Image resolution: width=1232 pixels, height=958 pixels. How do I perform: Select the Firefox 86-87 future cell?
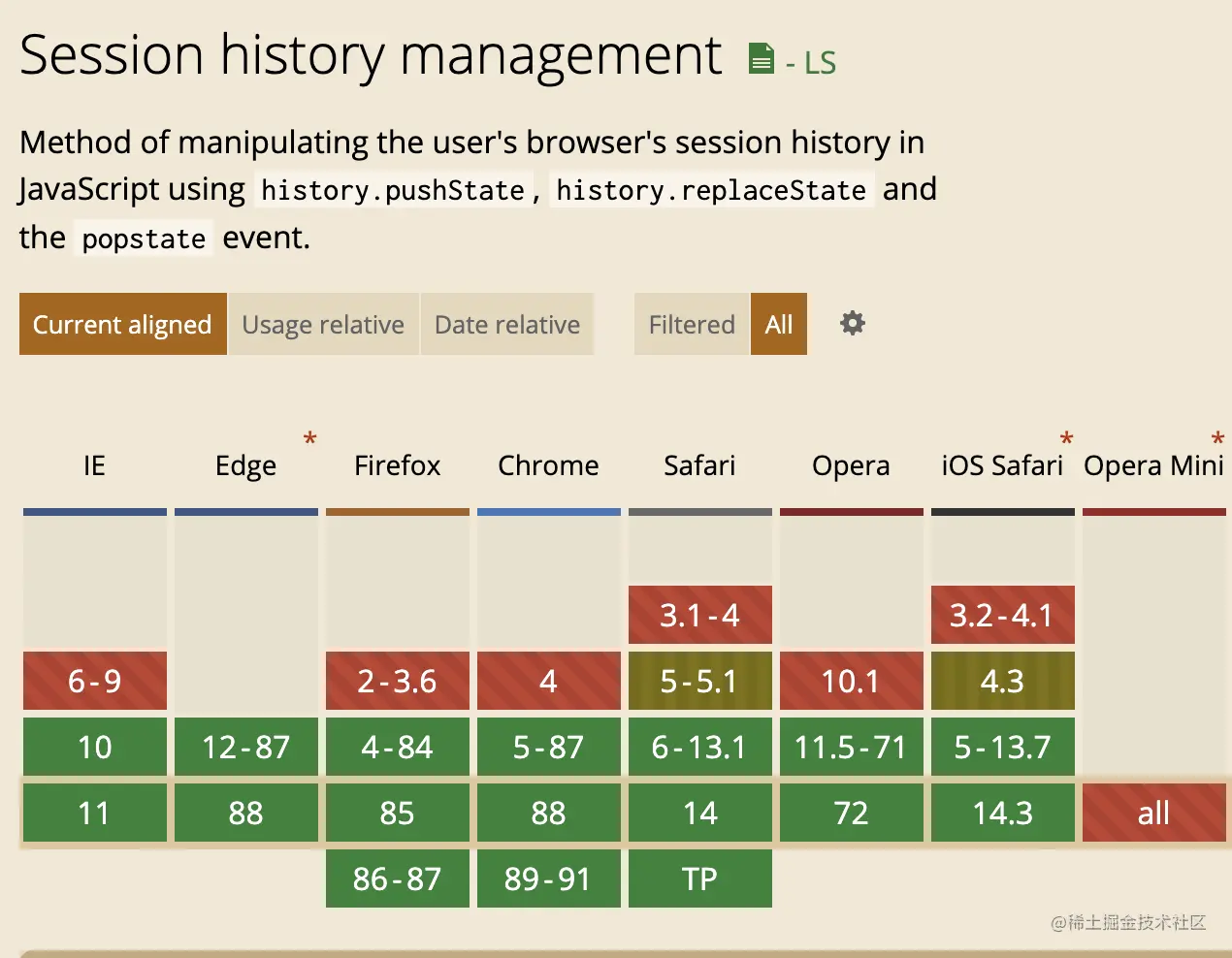[x=398, y=878]
